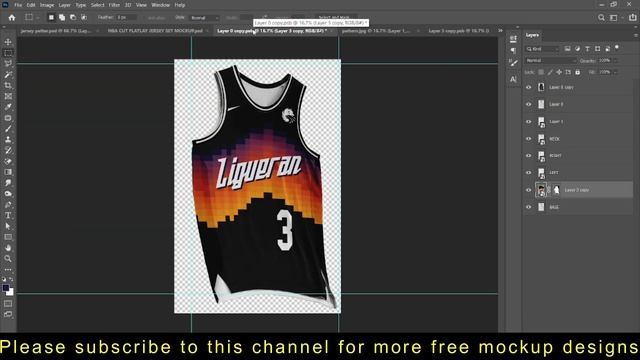Expand the hidden document tabs list

(x=500, y=31)
